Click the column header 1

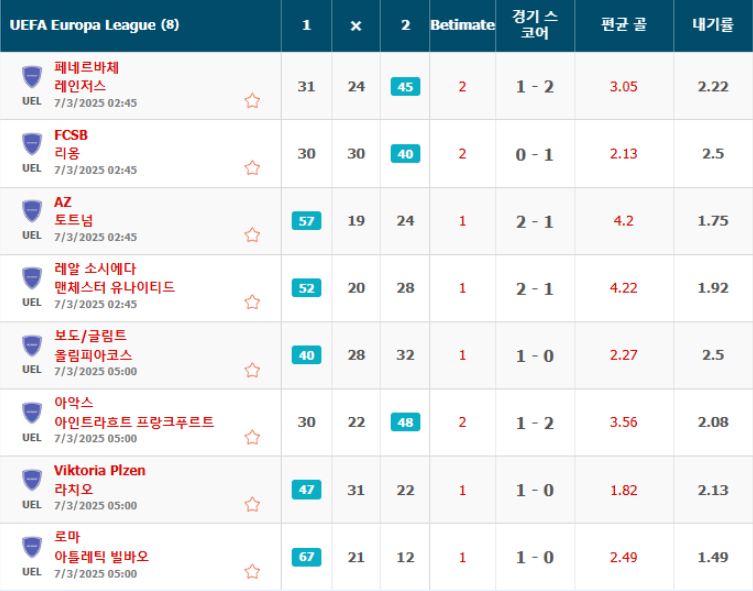coord(306,25)
